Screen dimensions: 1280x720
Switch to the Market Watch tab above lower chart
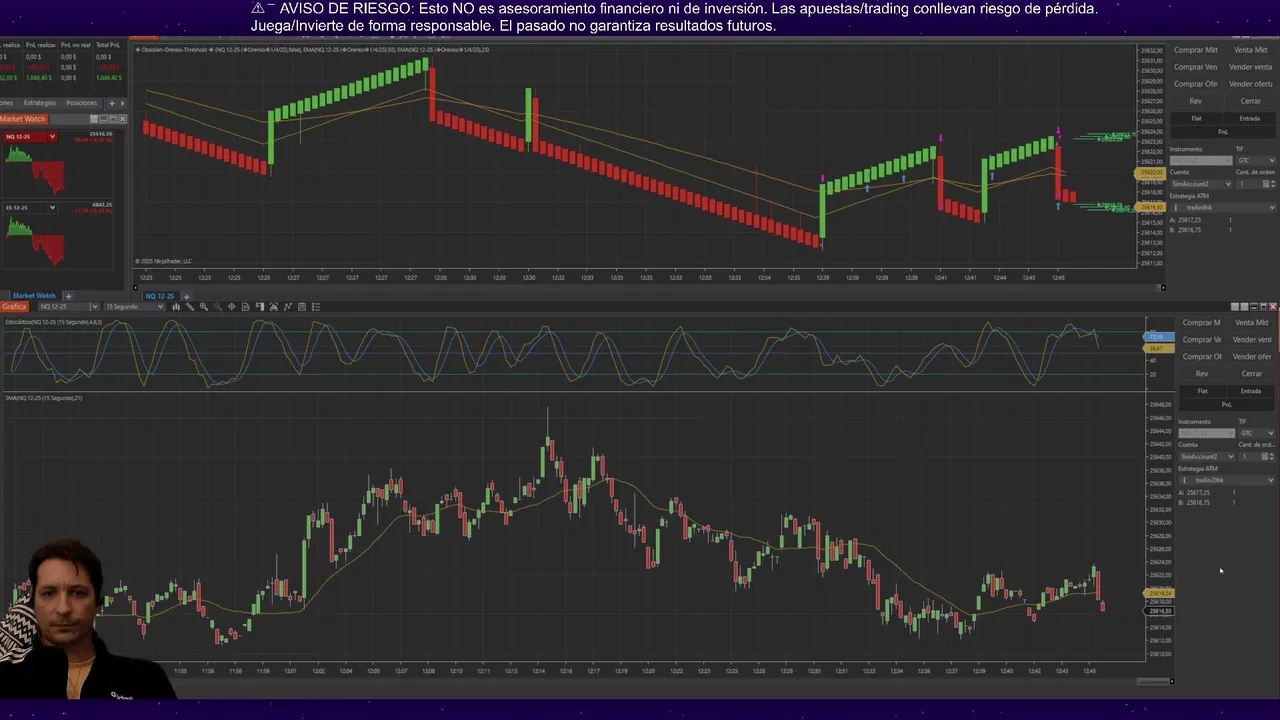34,296
